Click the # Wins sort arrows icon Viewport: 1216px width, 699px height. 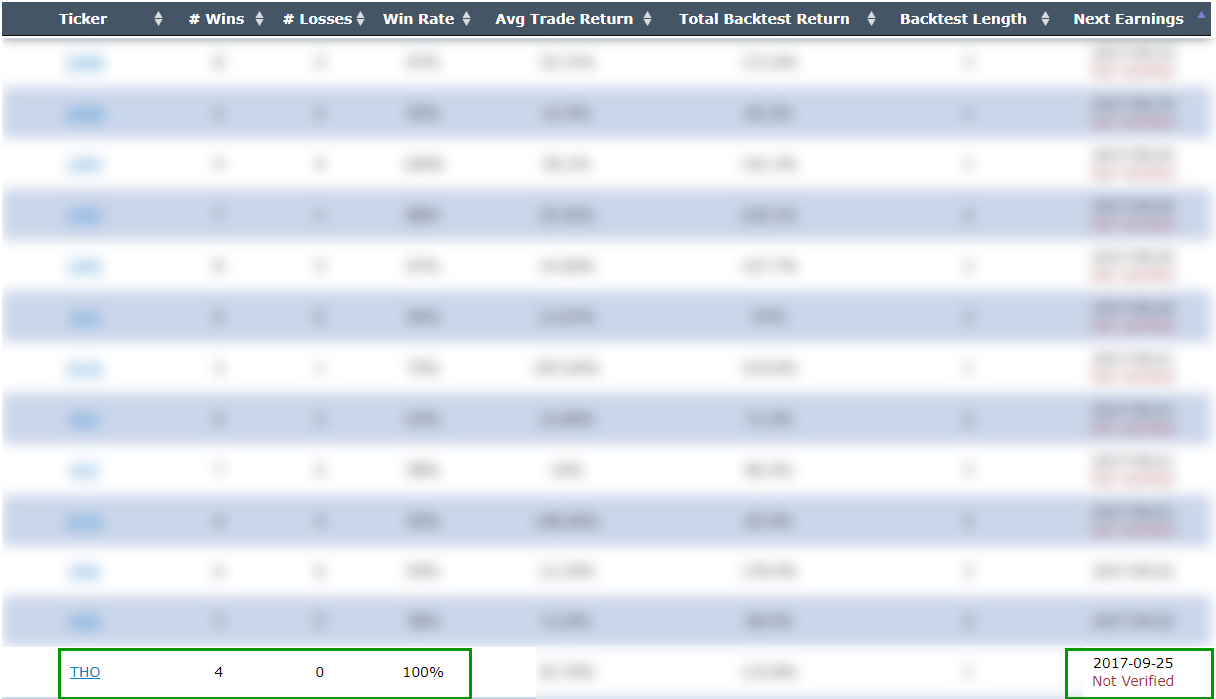[260, 19]
